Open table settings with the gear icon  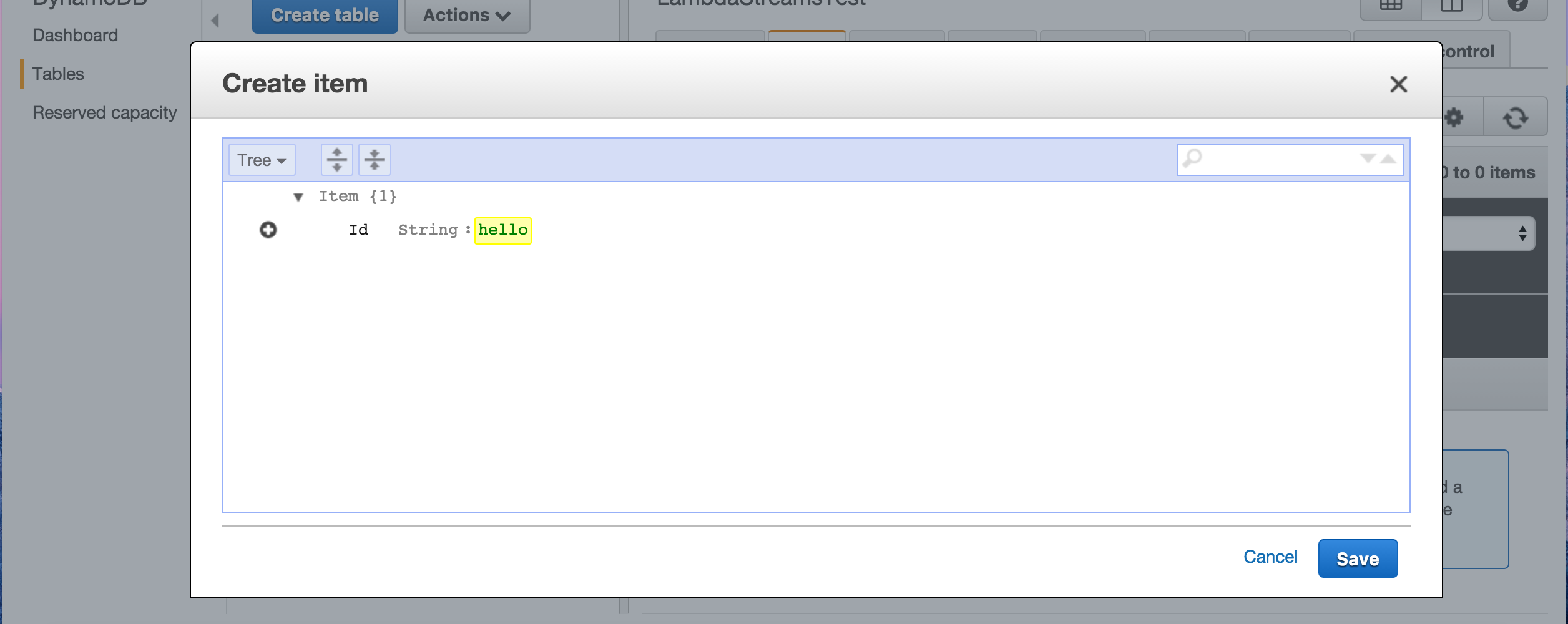[x=1454, y=116]
